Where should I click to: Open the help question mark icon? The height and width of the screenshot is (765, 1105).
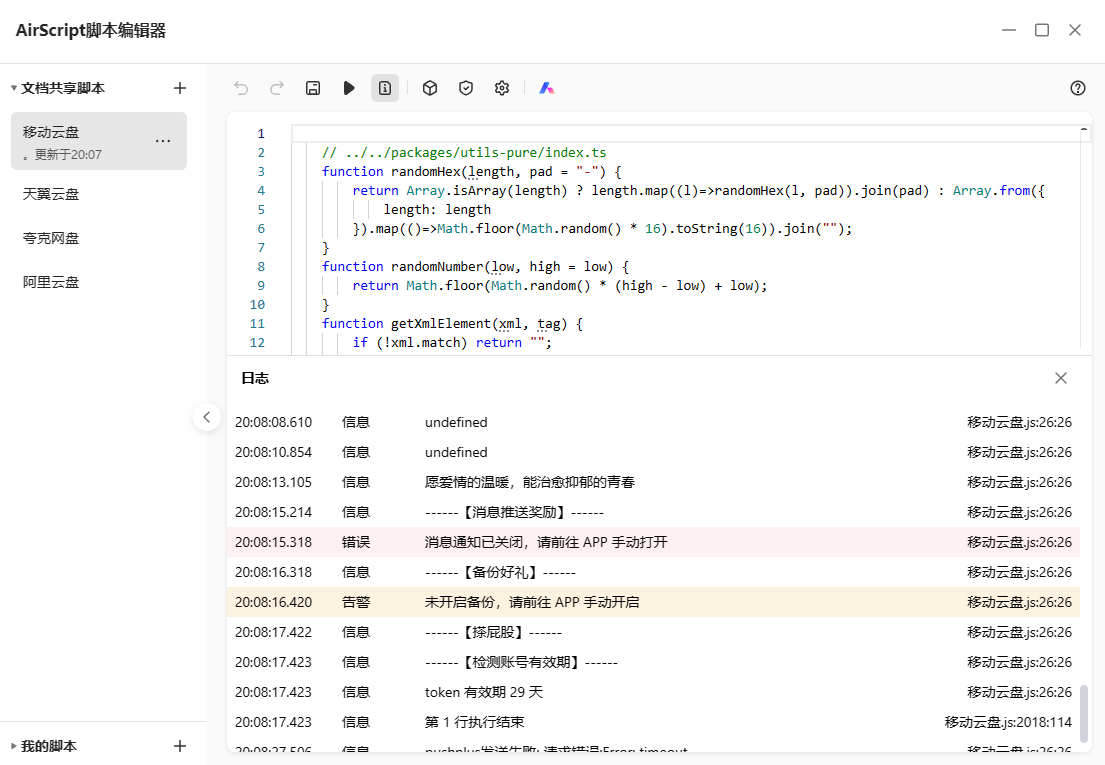[x=1078, y=88]
